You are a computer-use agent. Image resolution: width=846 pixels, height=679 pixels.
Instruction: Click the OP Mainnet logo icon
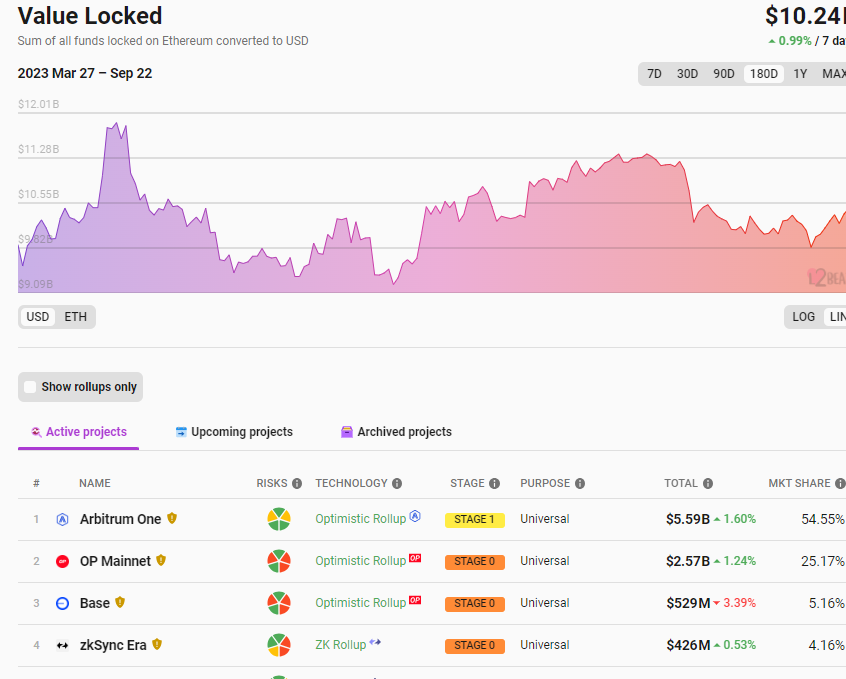click(x=63, y=561)
